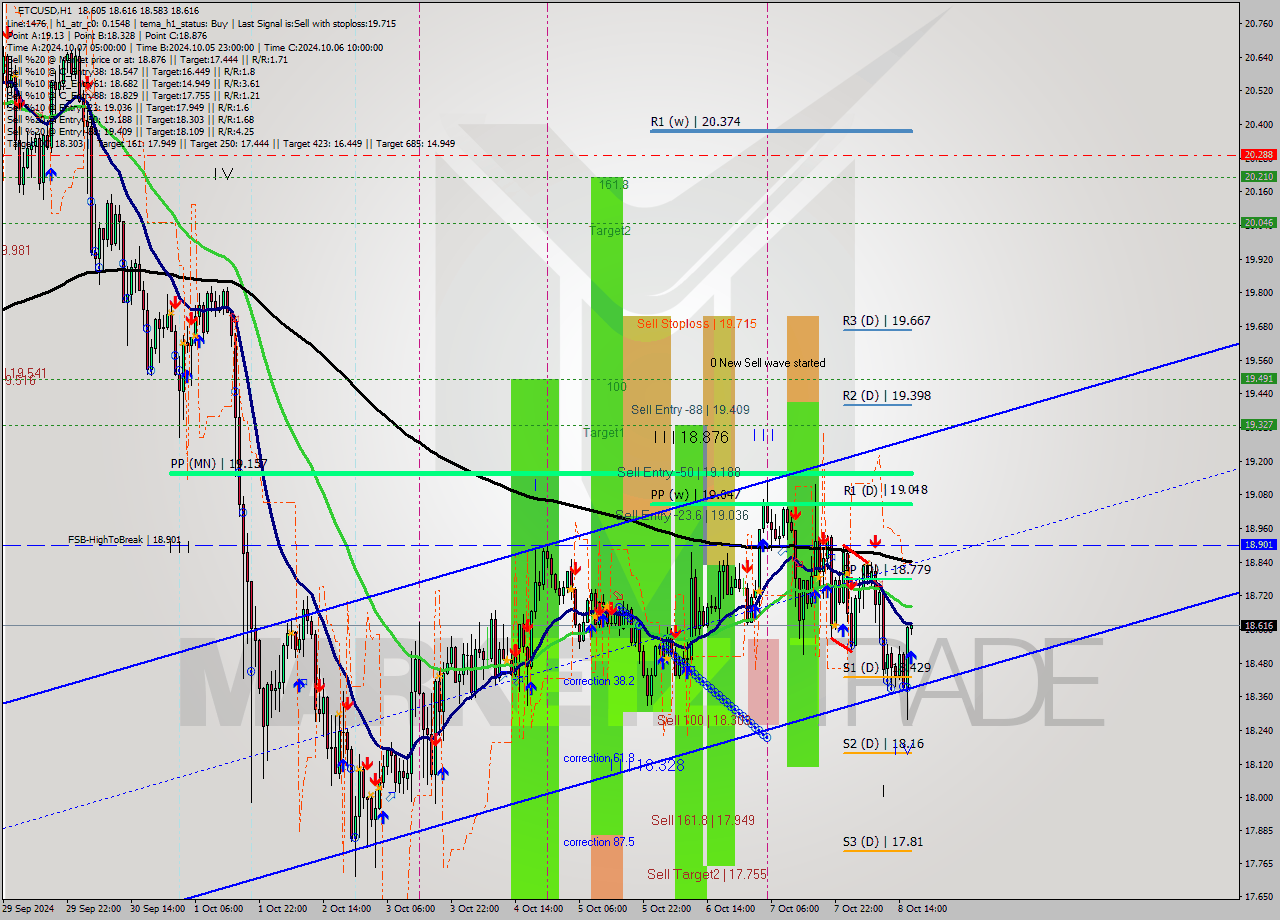Click the 29 Sep 2024 date label
Image resolution: width=1280 pixels, height=920 pixels.
pos(28,909)
